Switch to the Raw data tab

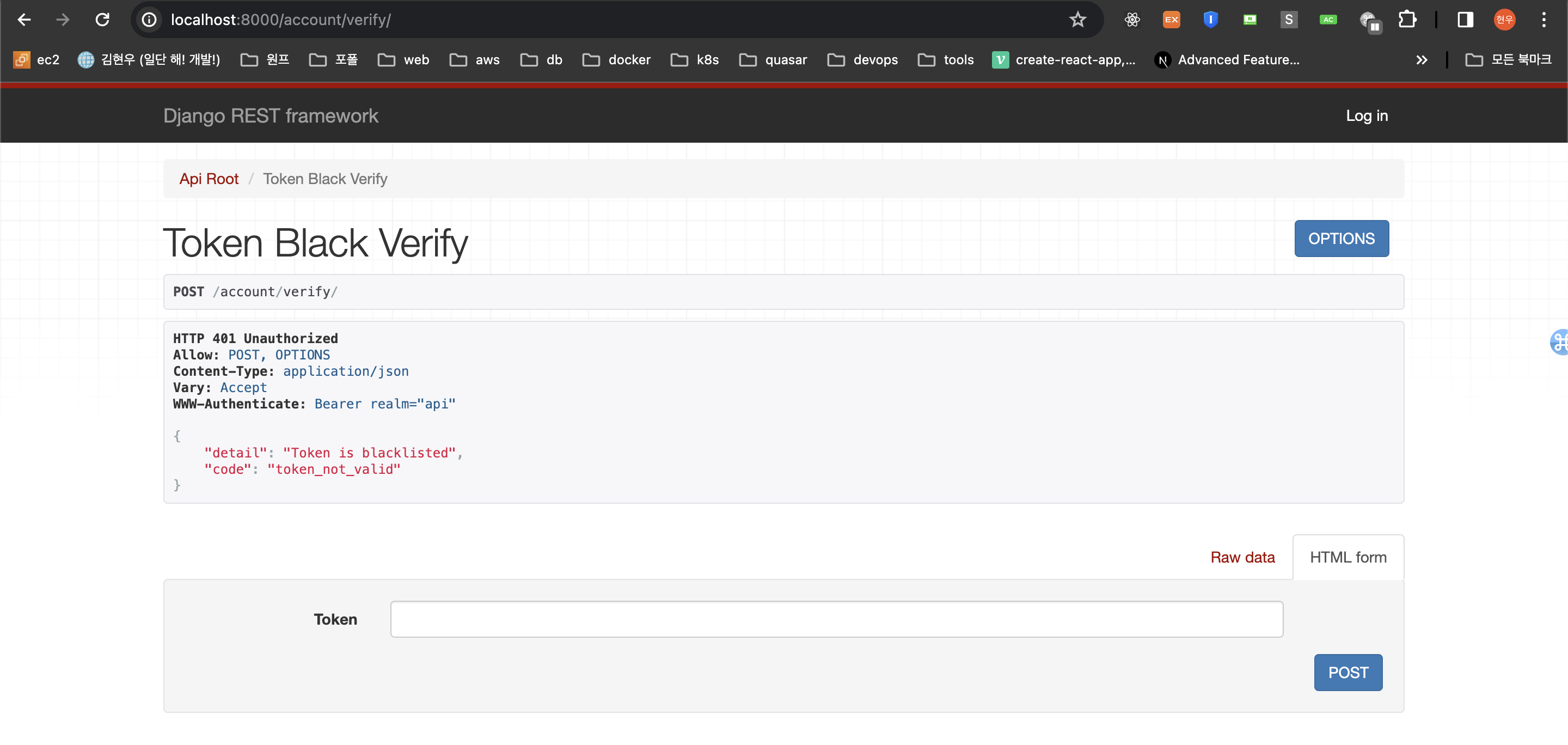(x=1242, y=557)
